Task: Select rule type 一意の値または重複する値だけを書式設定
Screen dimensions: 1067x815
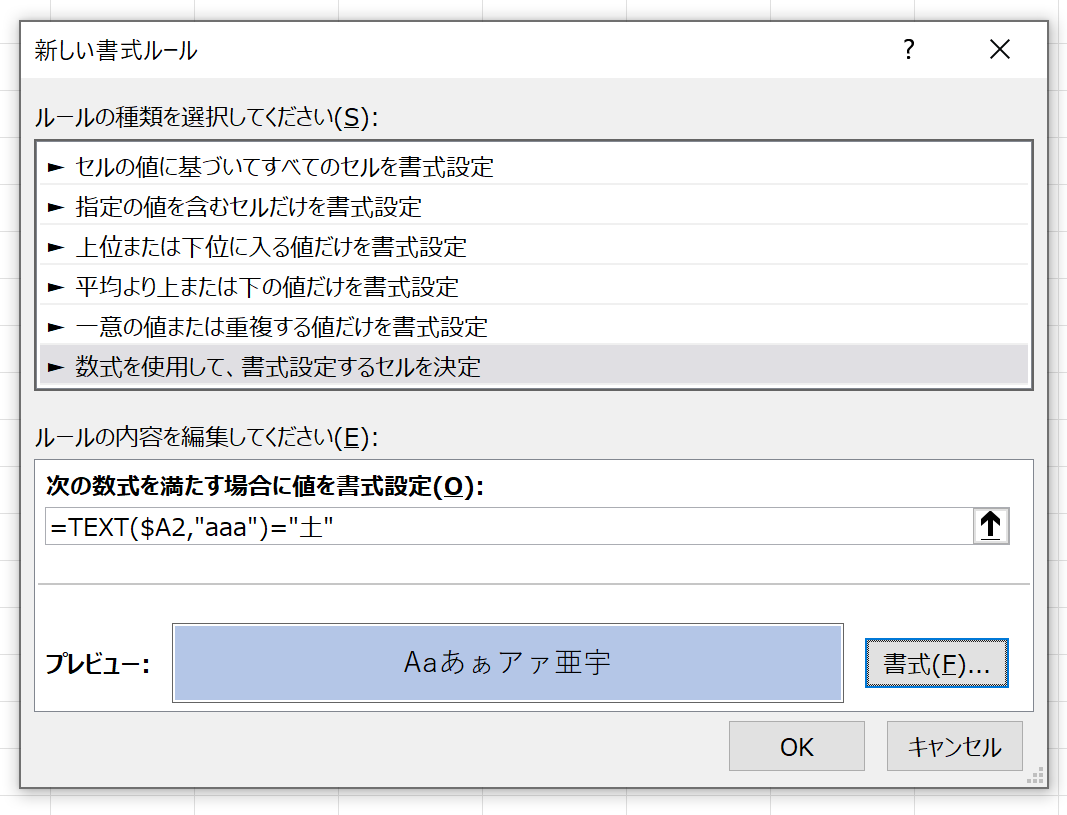Action: coord(534,327)
